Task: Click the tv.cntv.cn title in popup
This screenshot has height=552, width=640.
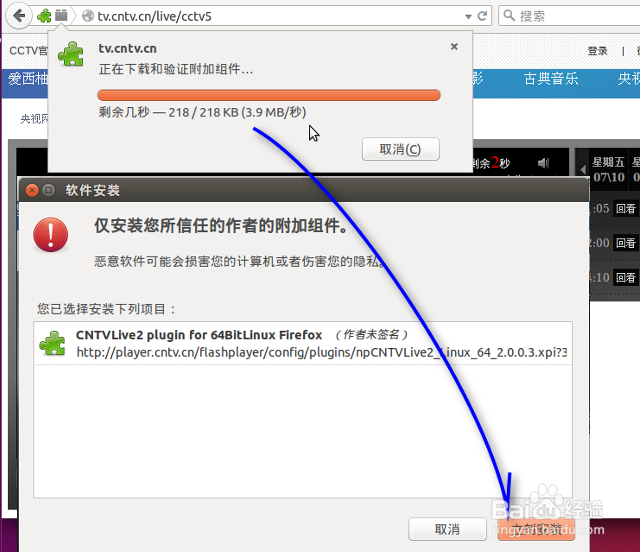Action: (127, 48)
